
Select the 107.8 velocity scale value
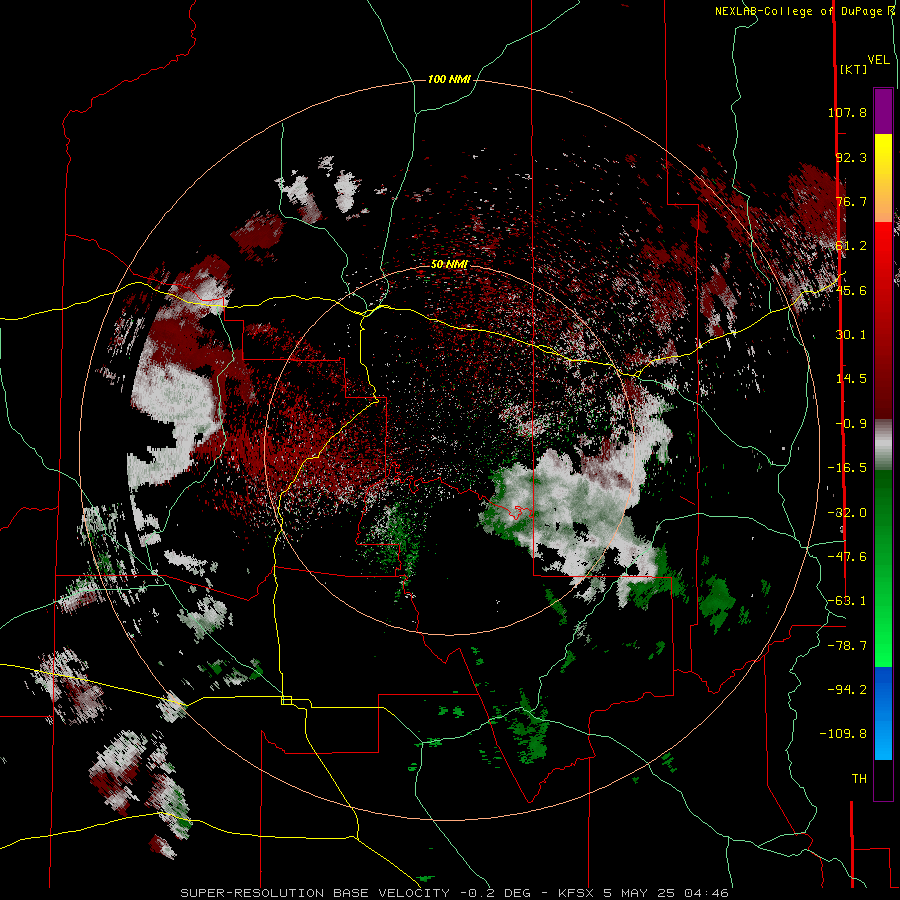tap(847, 112)
